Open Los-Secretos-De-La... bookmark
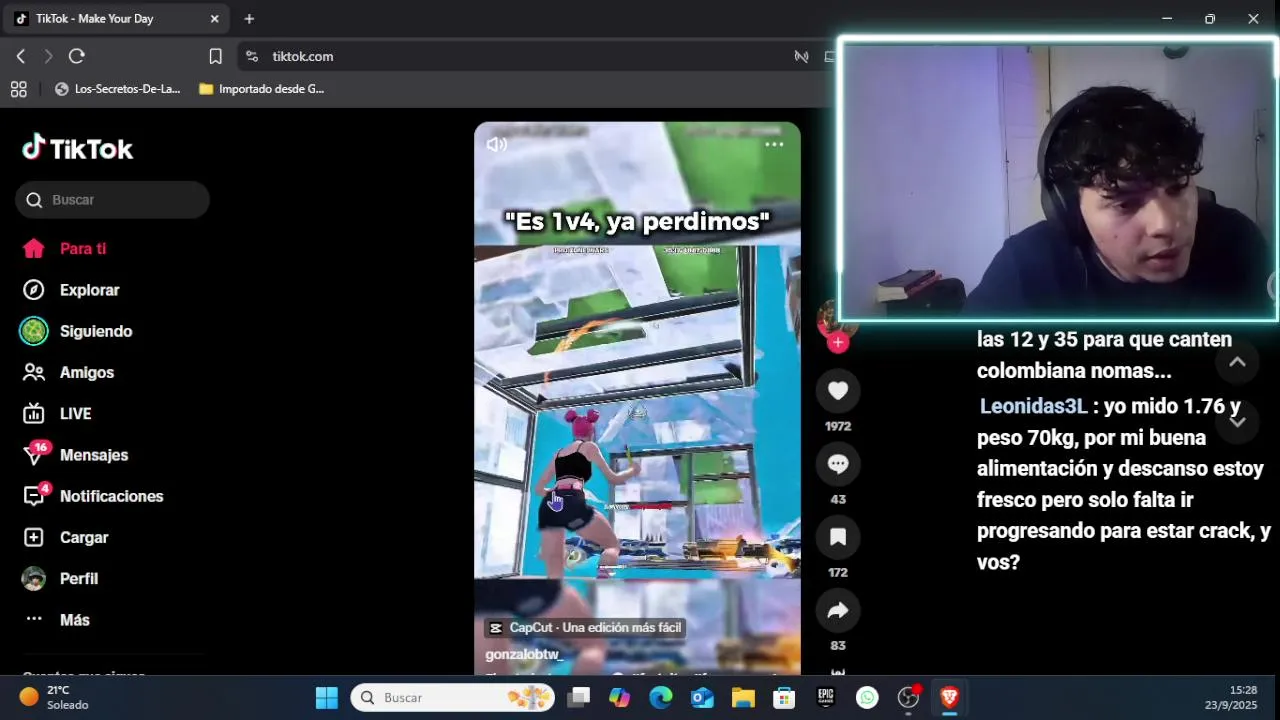The image size is (1280, 720). (x=118, y=89)
